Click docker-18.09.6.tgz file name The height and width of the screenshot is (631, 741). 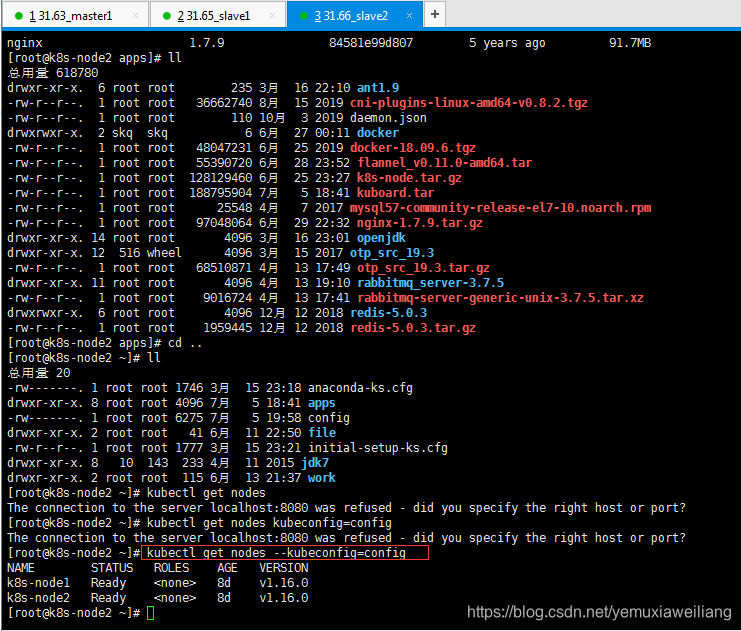click(x=413, y=148)
